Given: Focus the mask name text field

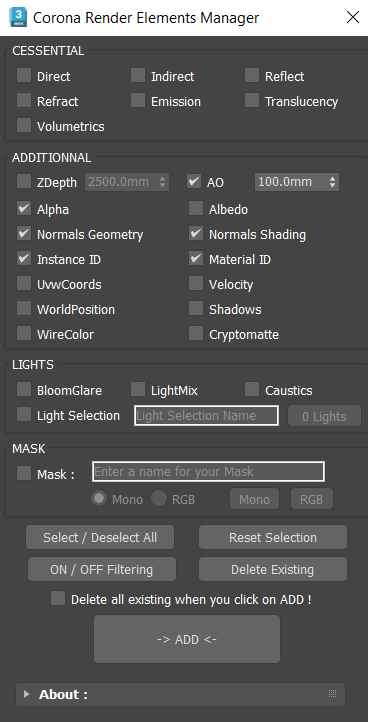Looking at the screenshot, I should point(208,472).
